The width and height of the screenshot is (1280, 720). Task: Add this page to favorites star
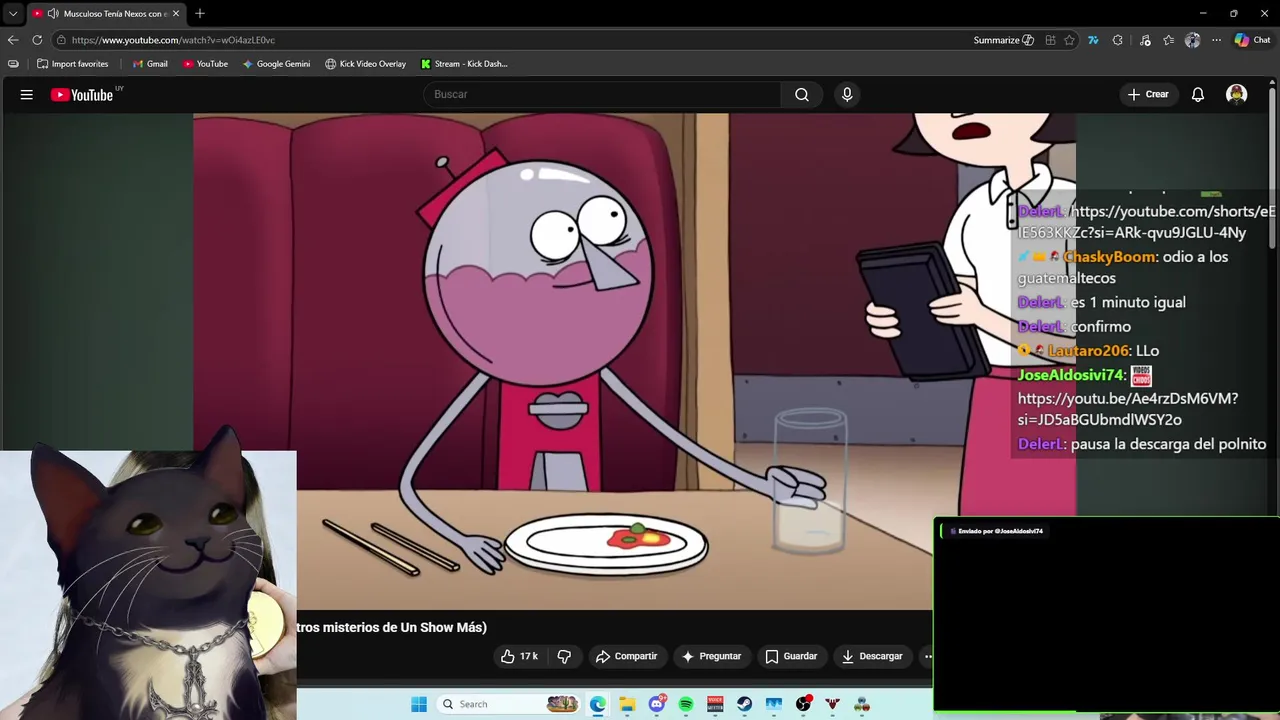(x=1069, y=40)
